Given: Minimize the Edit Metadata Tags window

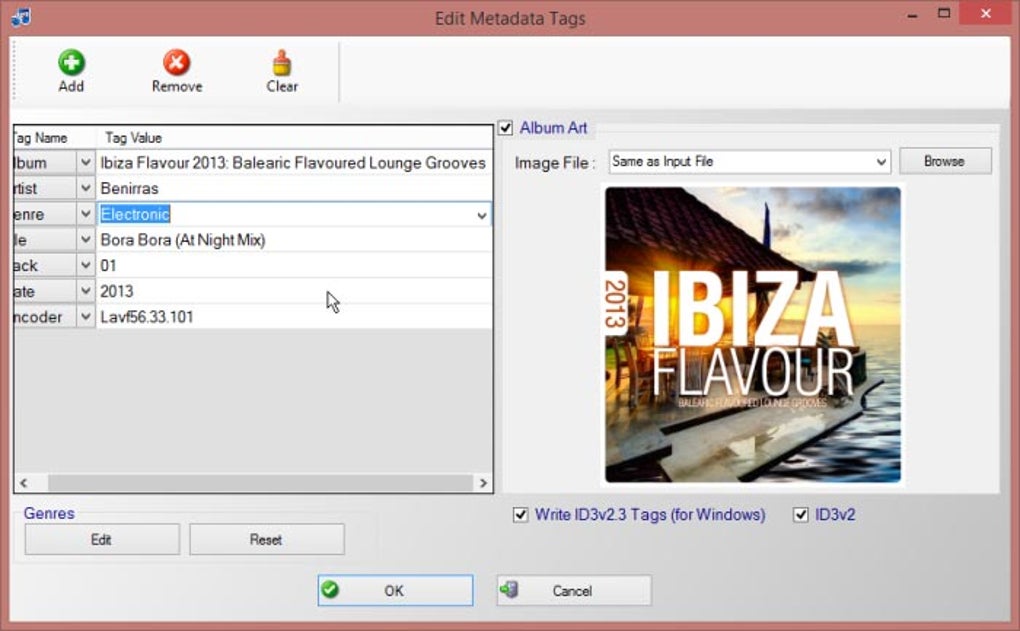Looking at the screenshot, I should [x=913, y=14].
